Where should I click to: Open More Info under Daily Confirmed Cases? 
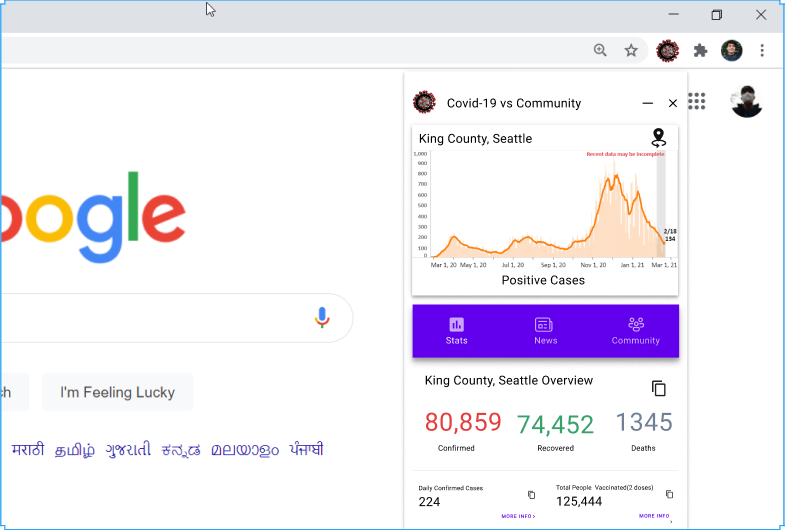pos(518,516)
